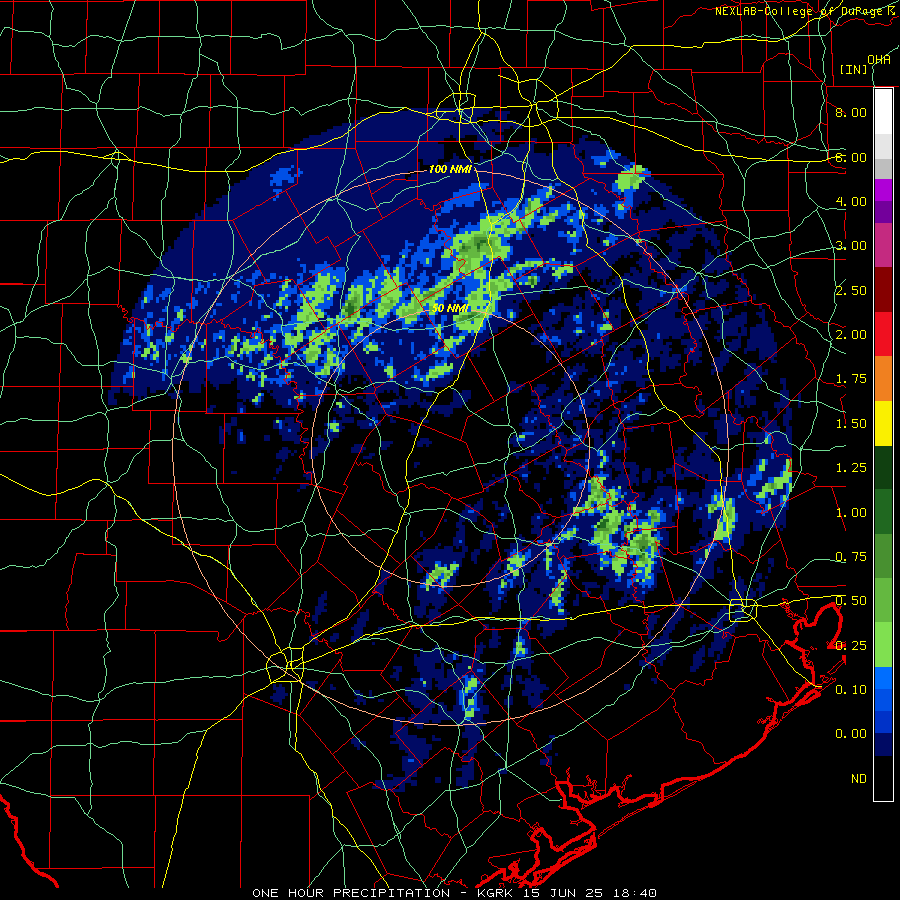Click the bright red legend swatch
Image resolution: width=900 pixels, height=900 pixels.
click(883, 334)
